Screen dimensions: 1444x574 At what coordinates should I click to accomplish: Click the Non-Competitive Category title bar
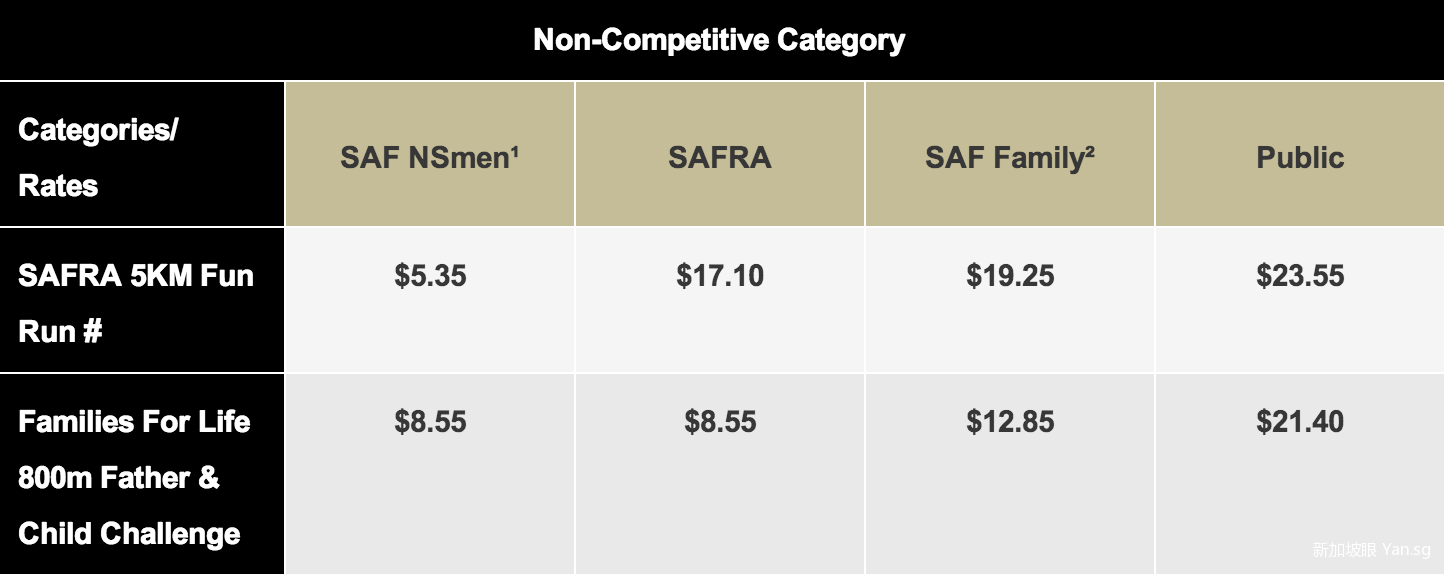720,40
